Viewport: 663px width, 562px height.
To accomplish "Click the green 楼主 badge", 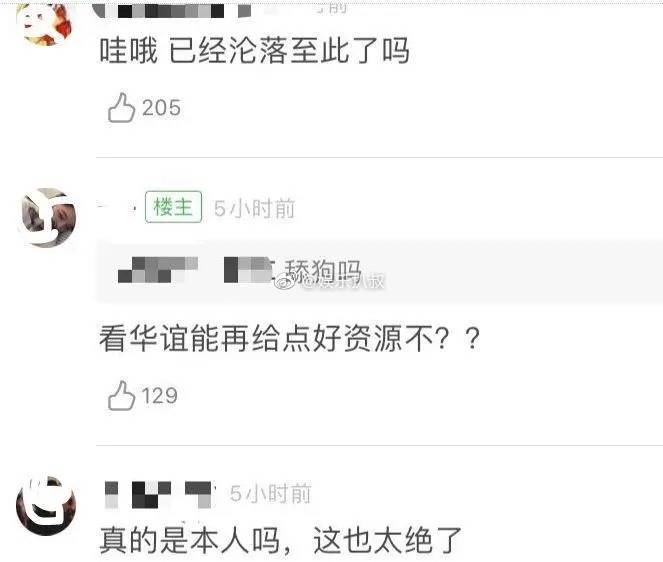I will pos(173,207).
